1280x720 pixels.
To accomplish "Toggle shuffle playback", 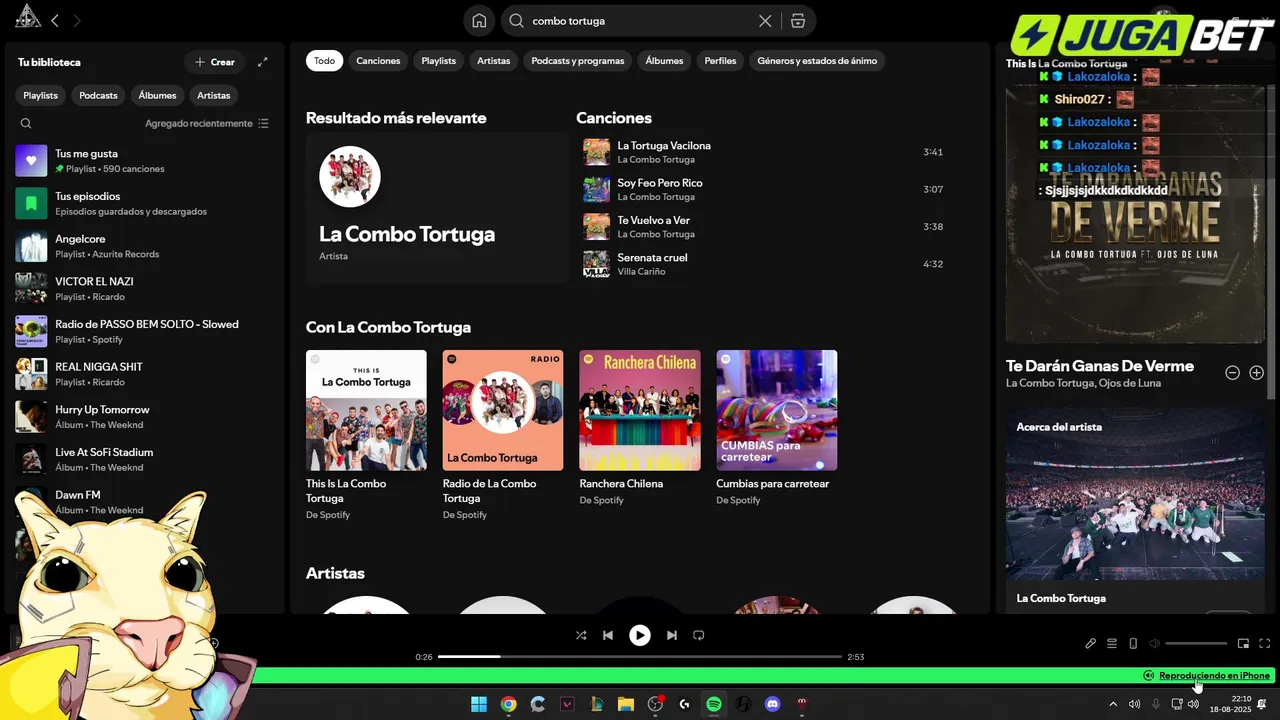I will (x=581, y=635).
